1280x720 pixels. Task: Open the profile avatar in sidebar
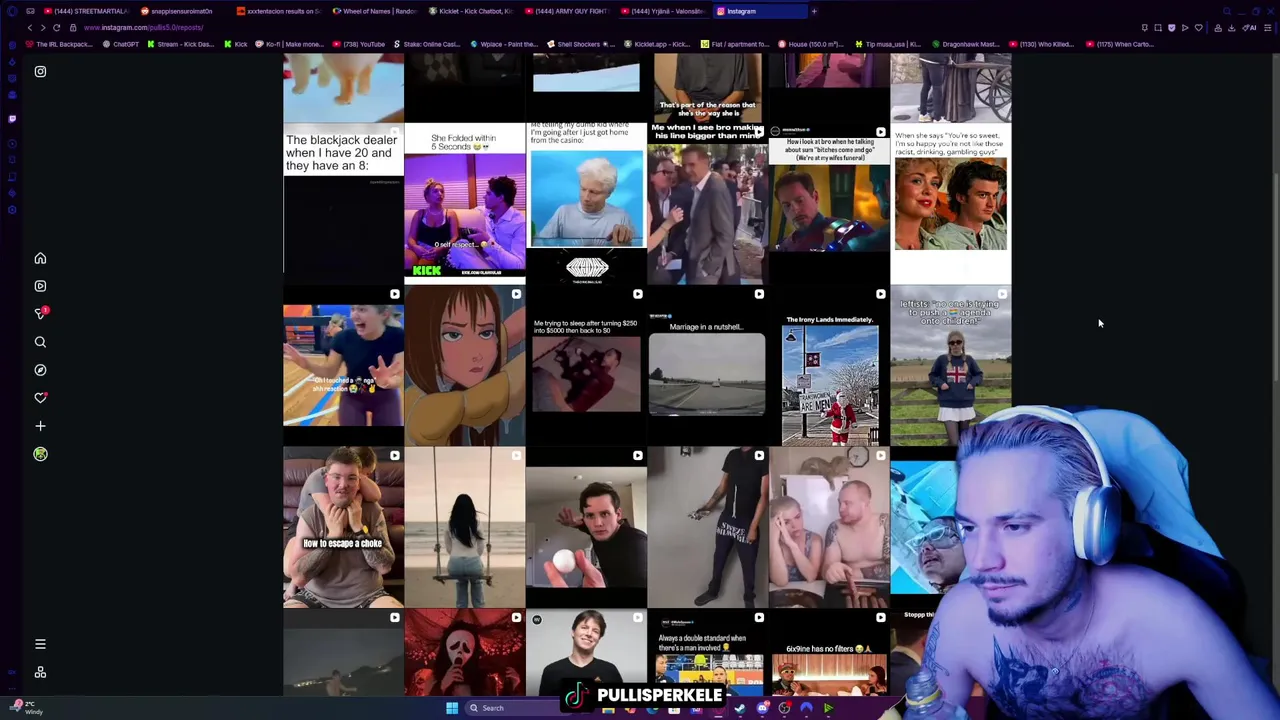point(40,454)
